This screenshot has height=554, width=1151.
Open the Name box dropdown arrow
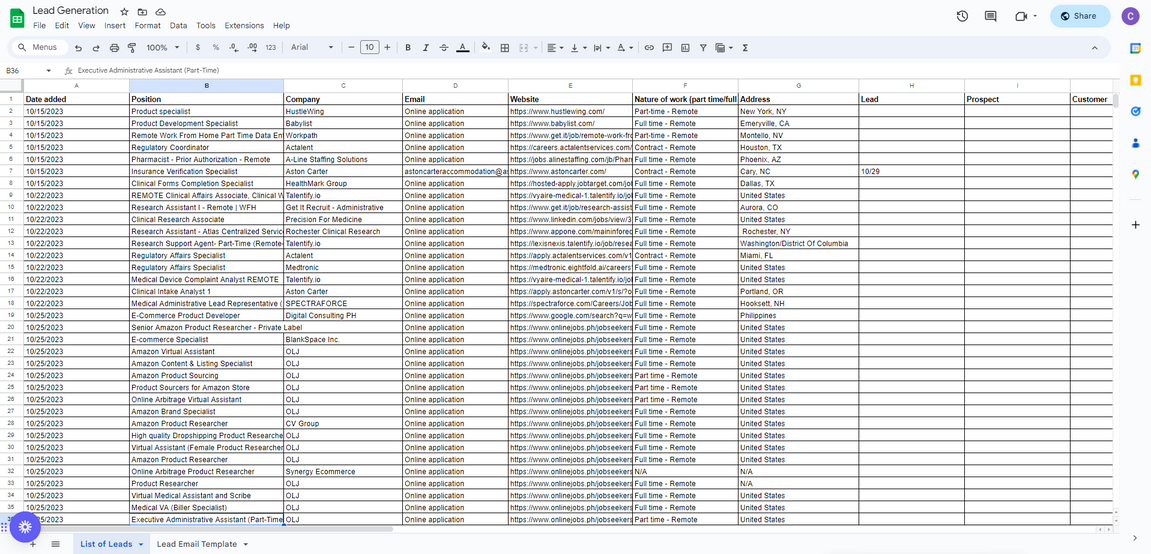(48, 70)
